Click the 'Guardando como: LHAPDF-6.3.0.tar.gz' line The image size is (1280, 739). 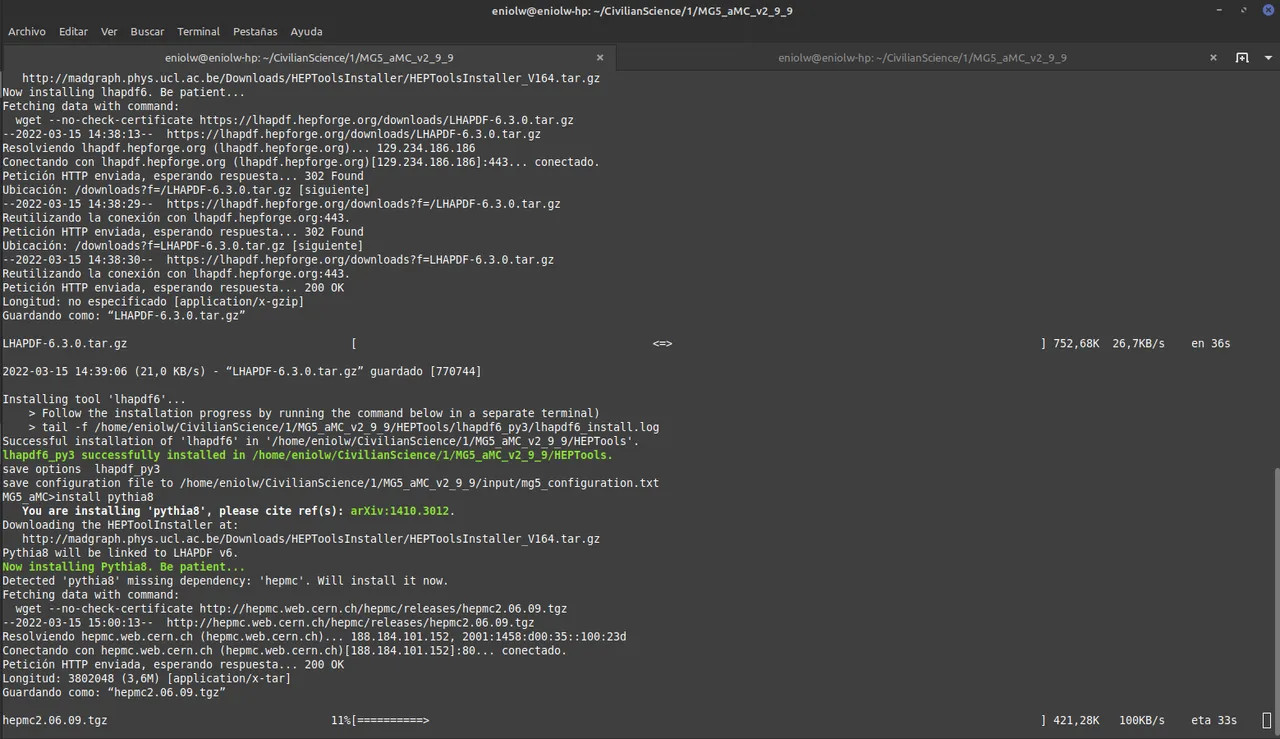pos(123,316)
